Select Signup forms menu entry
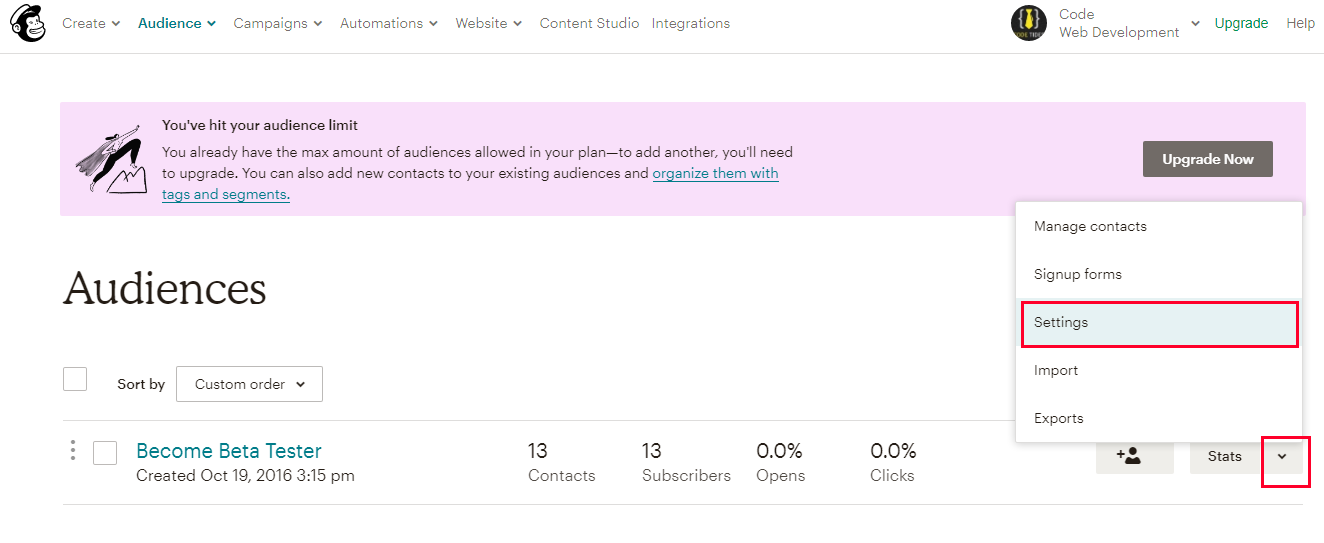 click(x=1159, y=274)
